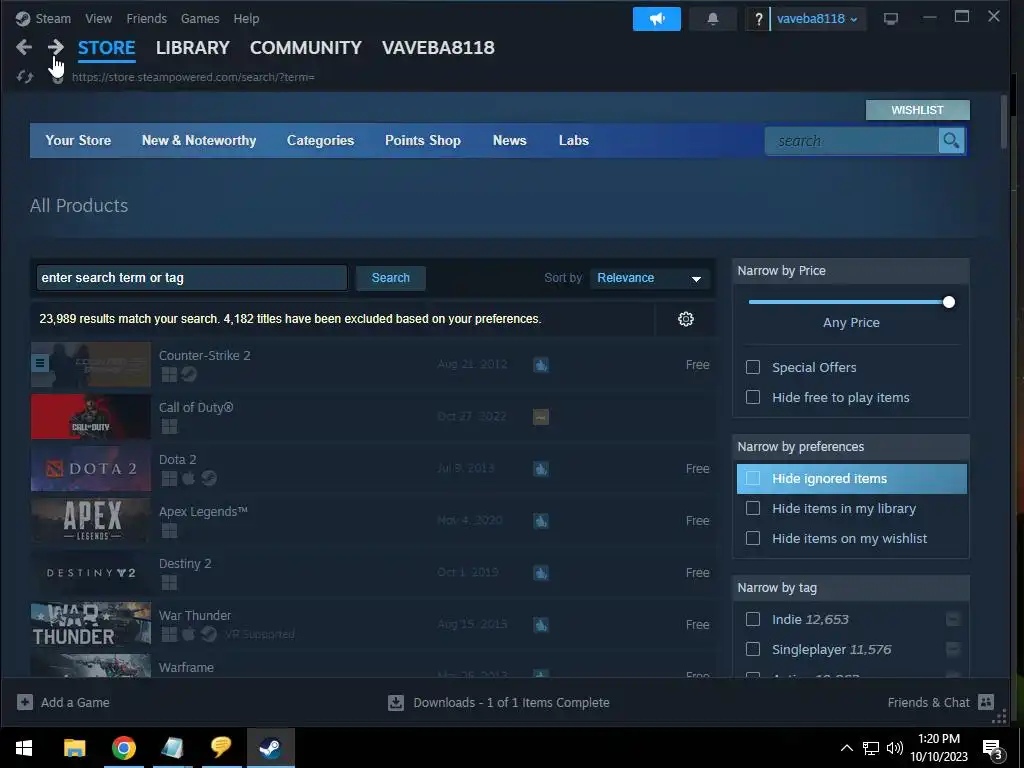Exclude the Singleplayer tag
The height and width of the screenshot is (768, 1024).
coord(953,649)
